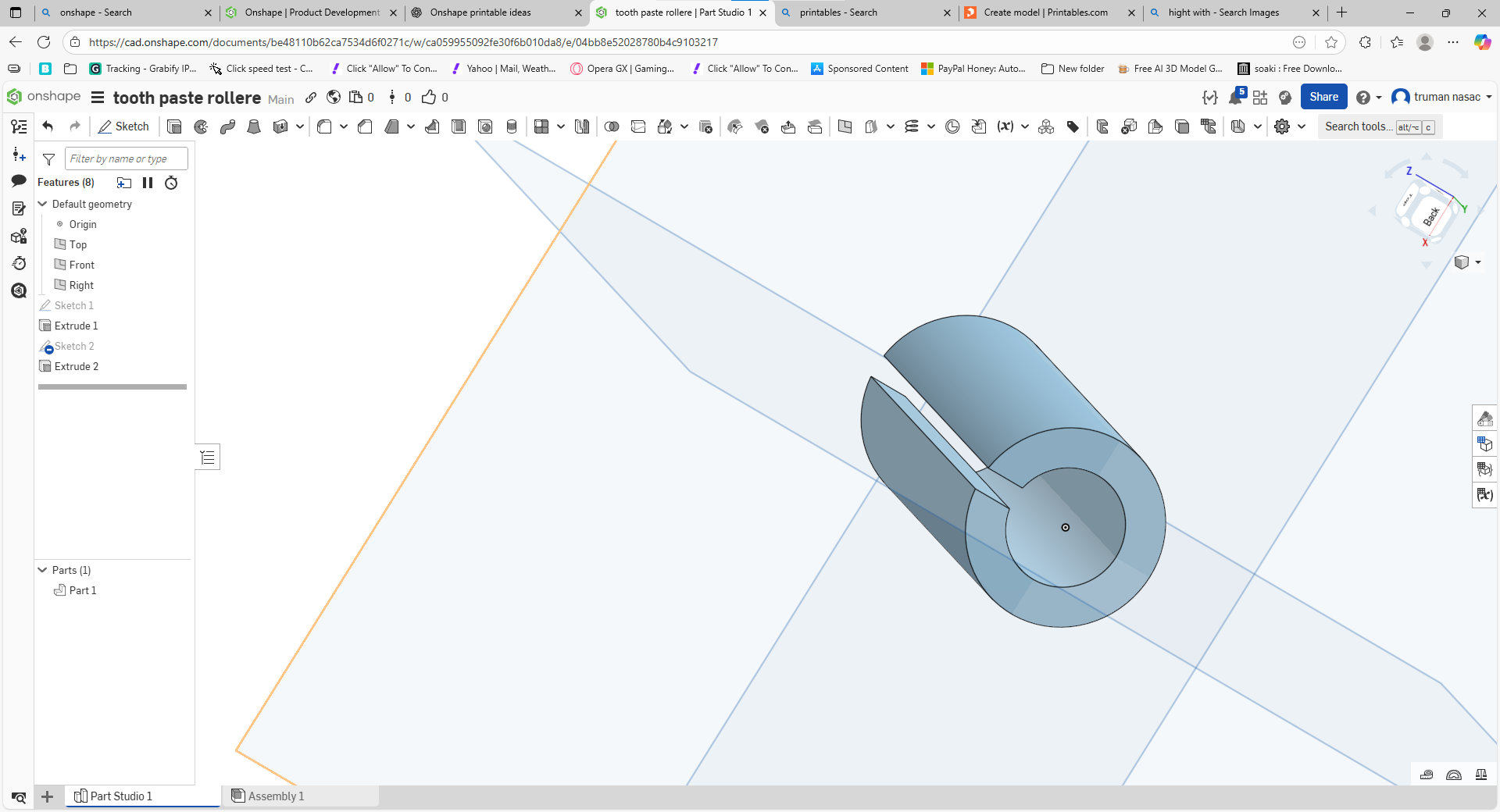Click the onshape logo link
The width and height of the screenshot is (1500, 812).
click(x=44, y=97)
